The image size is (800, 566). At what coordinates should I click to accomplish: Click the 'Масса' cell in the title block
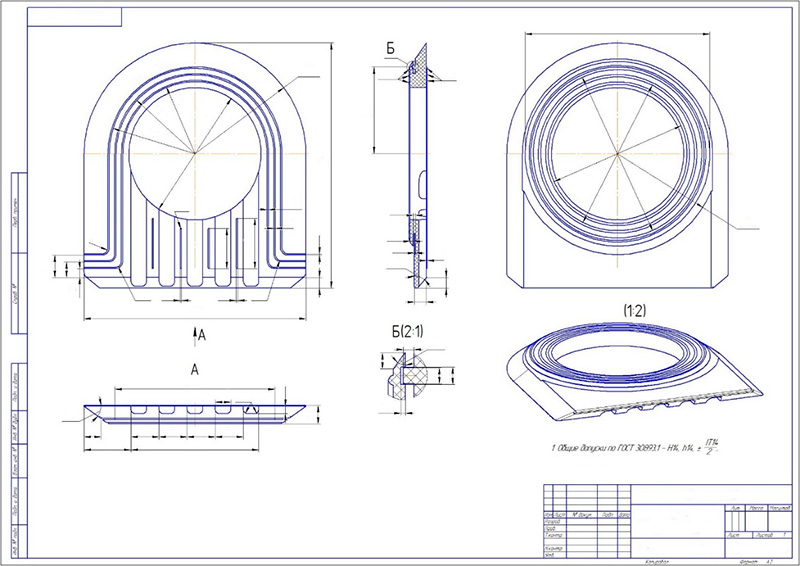coord(757,508)
